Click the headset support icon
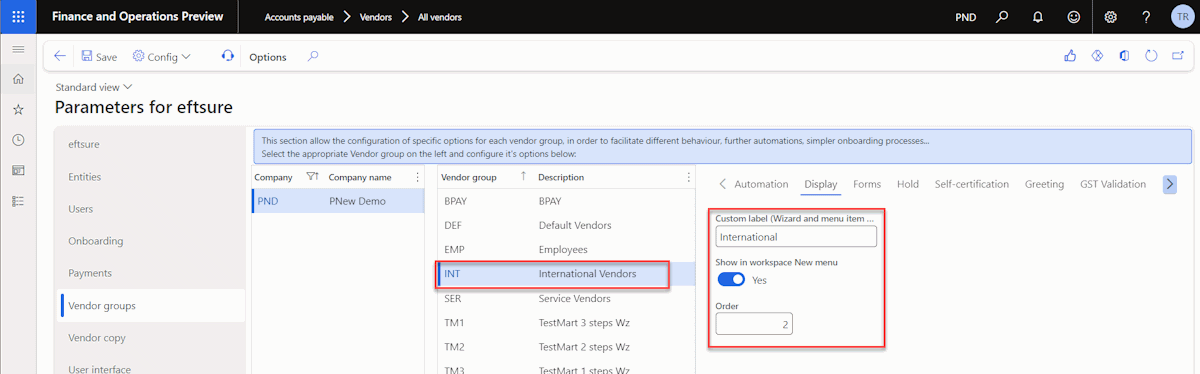The width and height of the screenshot is (1200, 374). click(x=227, y=57)
